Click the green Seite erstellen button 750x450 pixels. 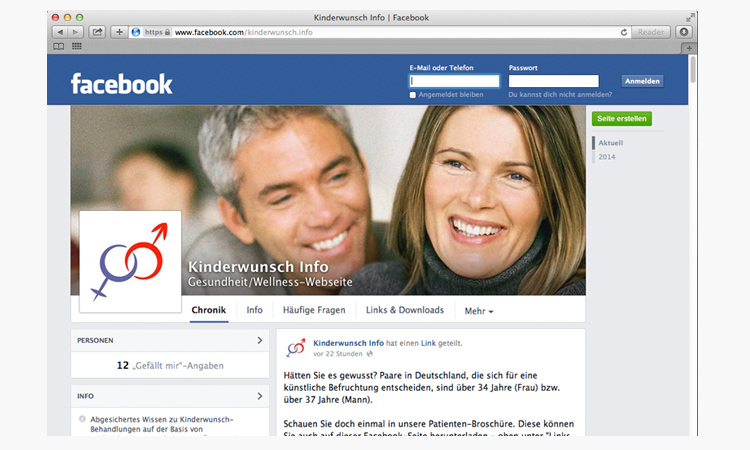[x=621, y=119]
